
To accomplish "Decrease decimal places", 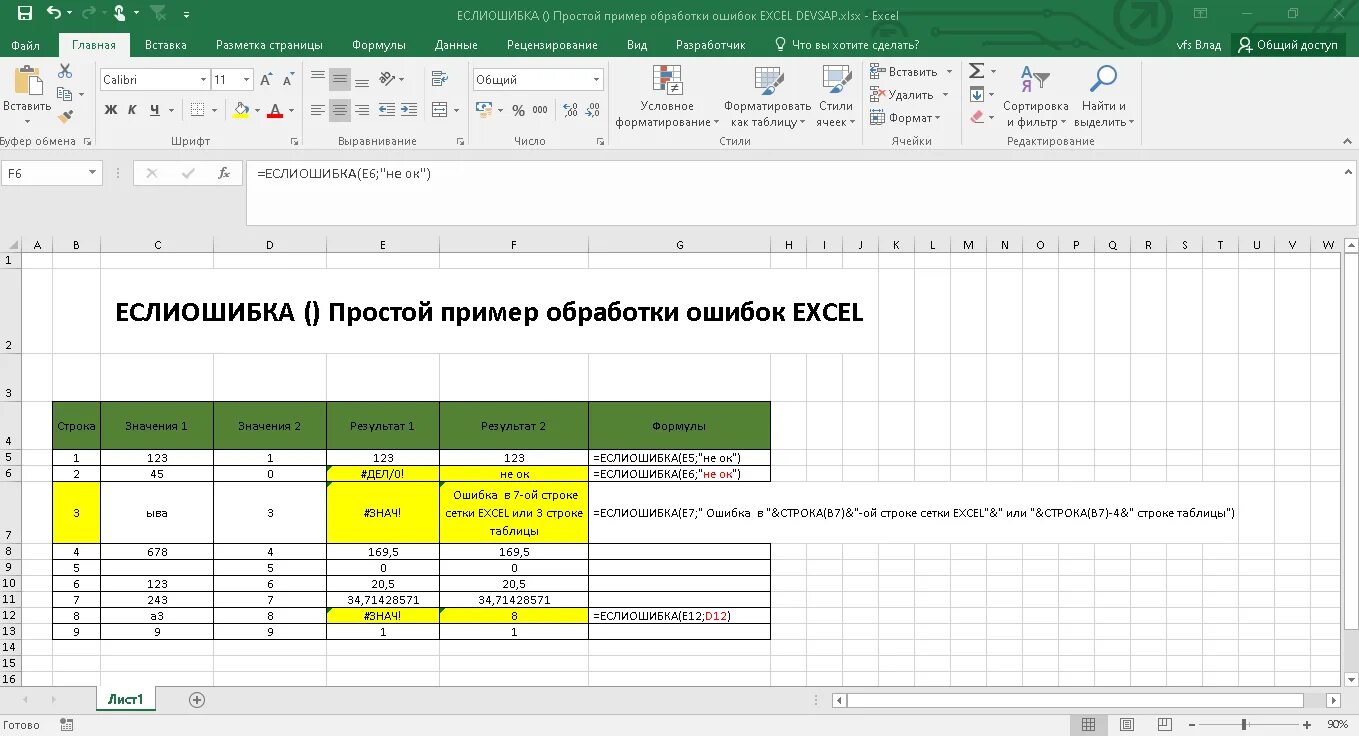I will click(x=594, y=110).
